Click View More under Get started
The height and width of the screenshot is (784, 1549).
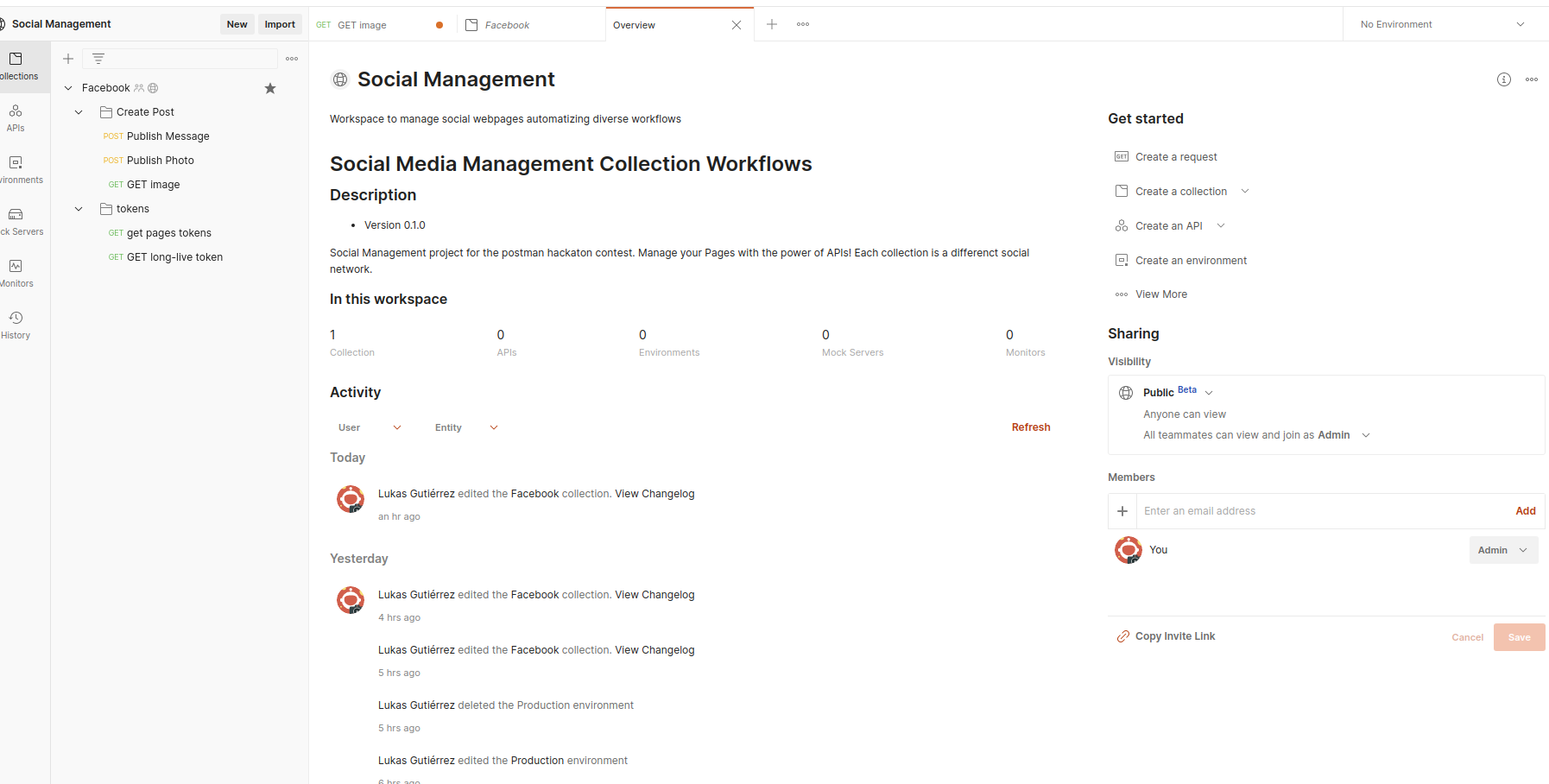click(x=1160, y=294)
